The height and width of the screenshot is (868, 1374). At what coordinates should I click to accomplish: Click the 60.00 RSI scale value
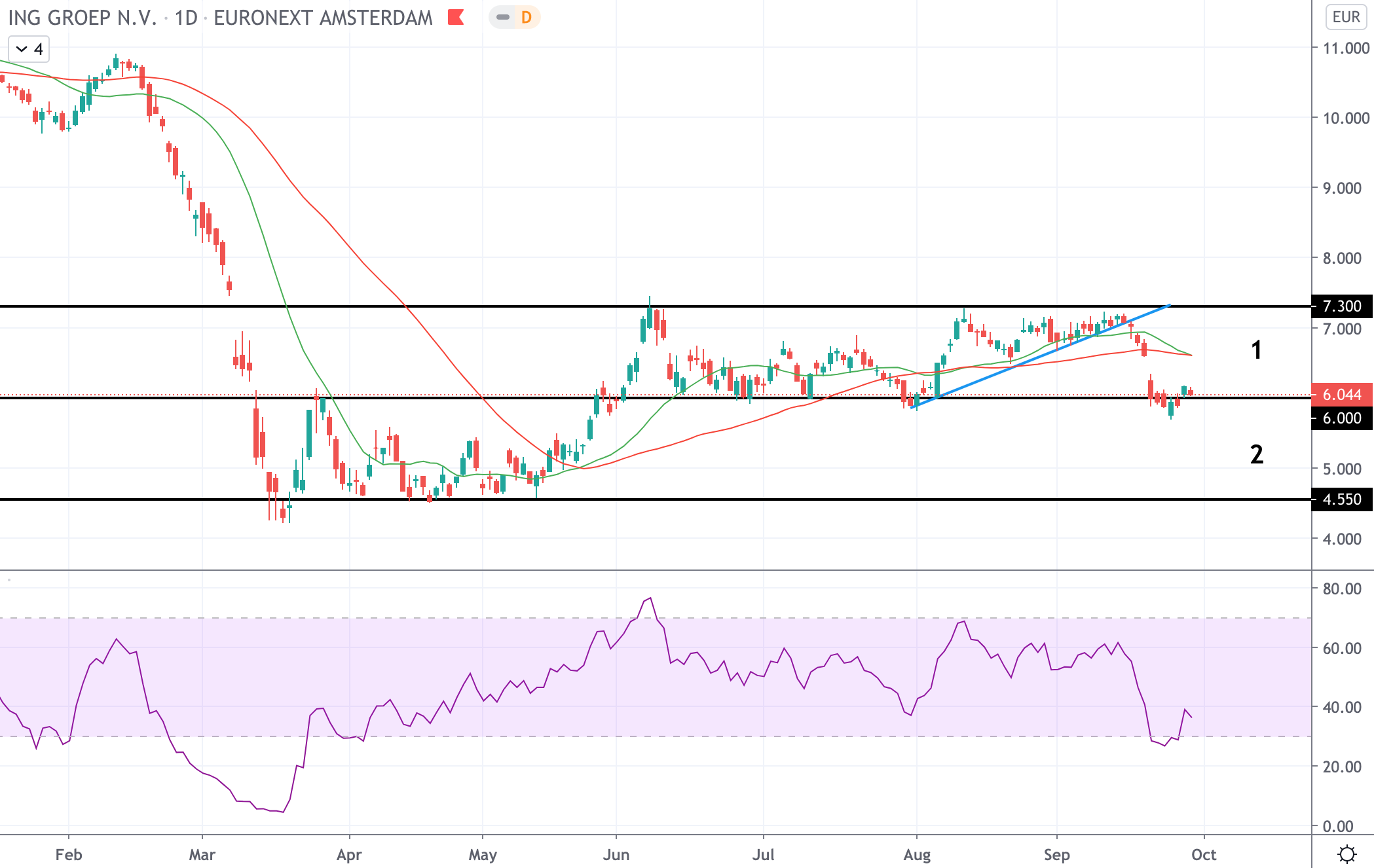[x=1342, y=648]
